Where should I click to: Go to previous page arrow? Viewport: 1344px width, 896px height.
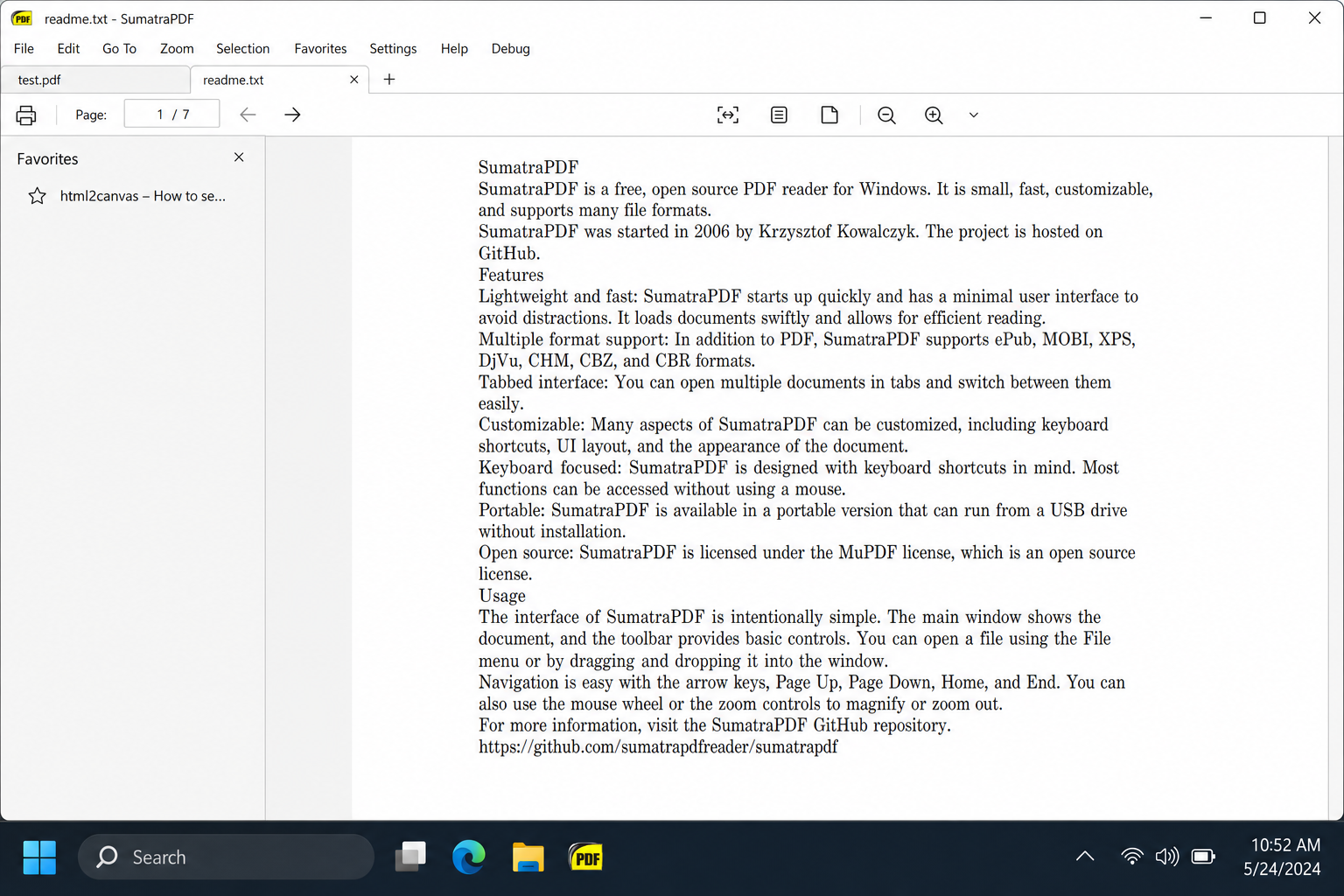(x=248, y=115)
